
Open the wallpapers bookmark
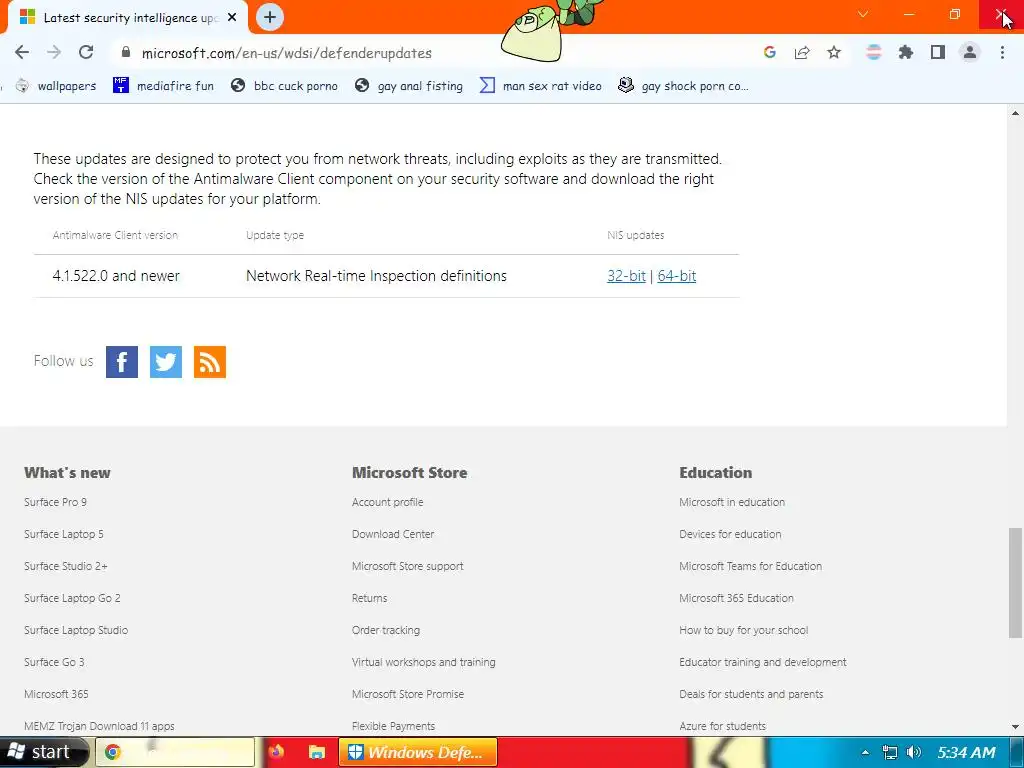click(x=56, y=86)
